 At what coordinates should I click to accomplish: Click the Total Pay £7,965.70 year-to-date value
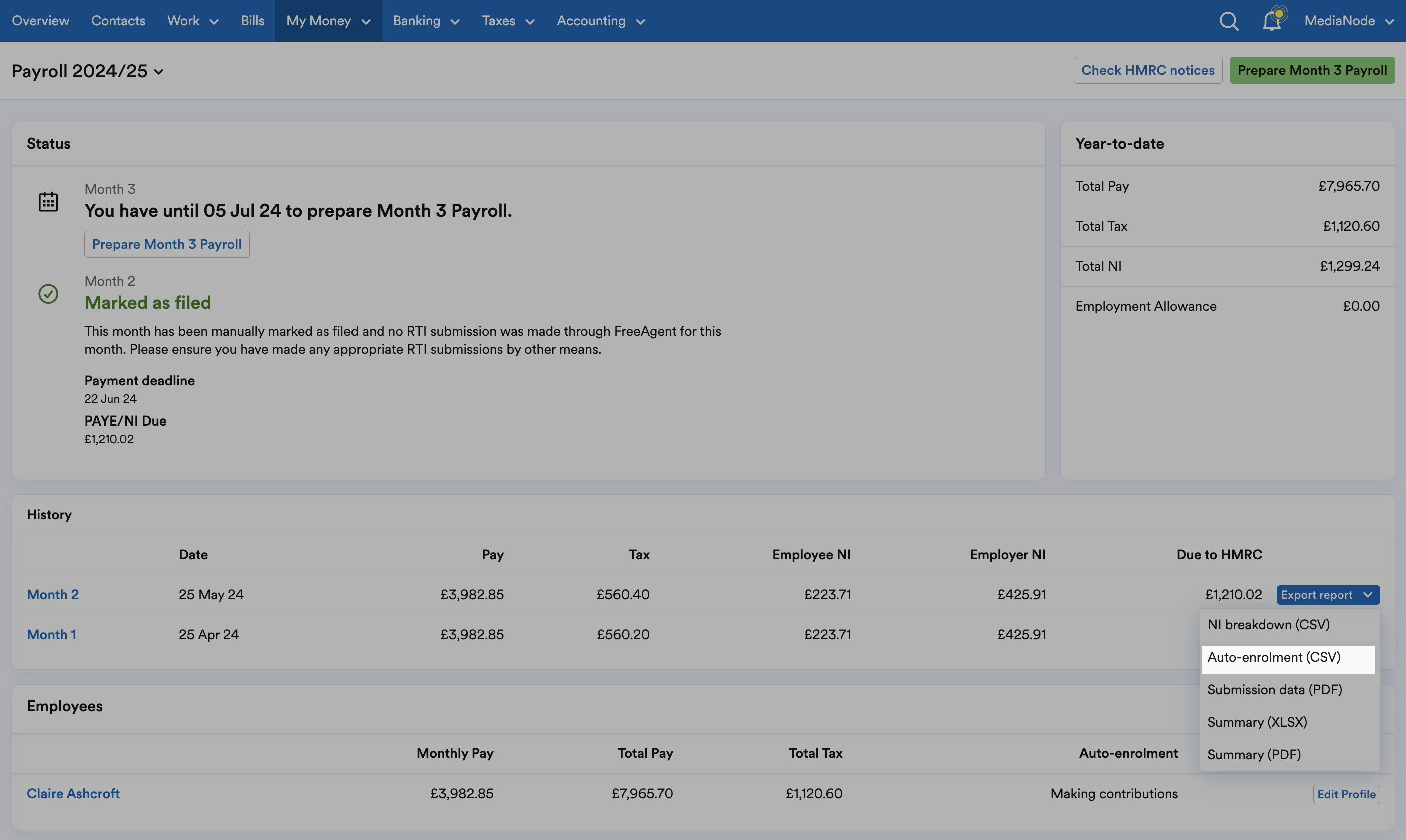tap(1349, 186)
